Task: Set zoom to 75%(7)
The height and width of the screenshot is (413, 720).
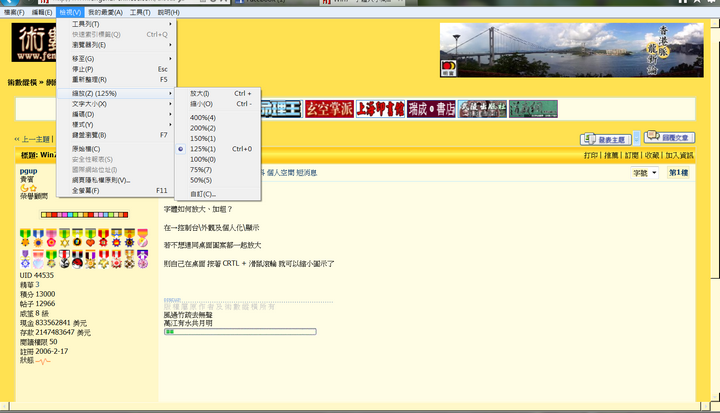Action: click(x=218, y=170)
